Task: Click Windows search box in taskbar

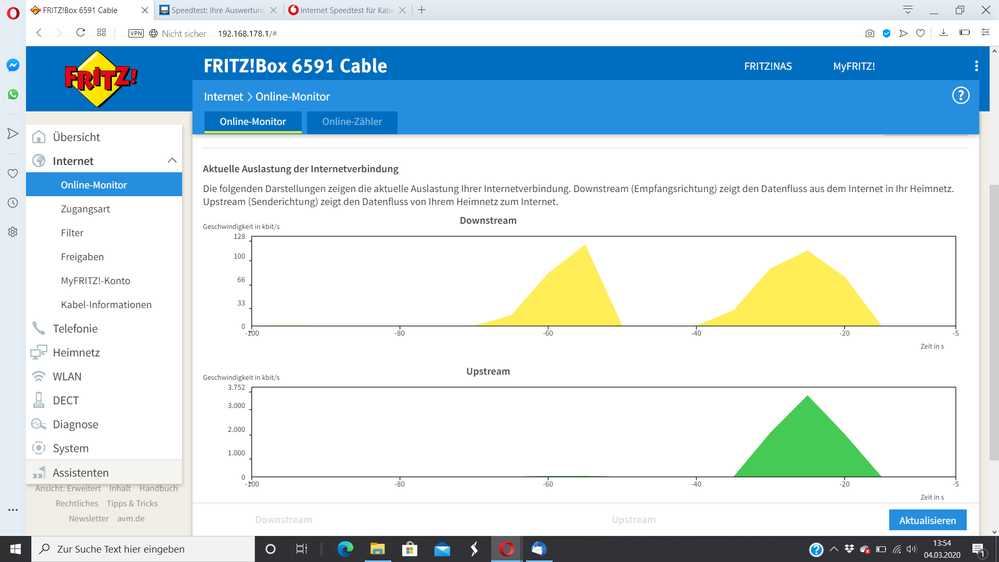Action: [x=143, y=549]
